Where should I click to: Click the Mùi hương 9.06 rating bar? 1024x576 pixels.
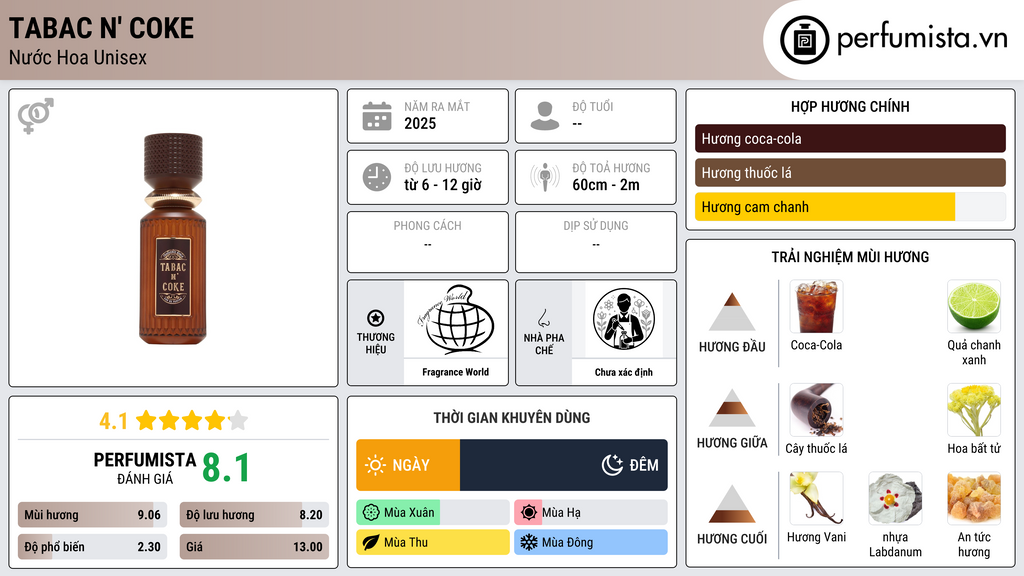92,515
